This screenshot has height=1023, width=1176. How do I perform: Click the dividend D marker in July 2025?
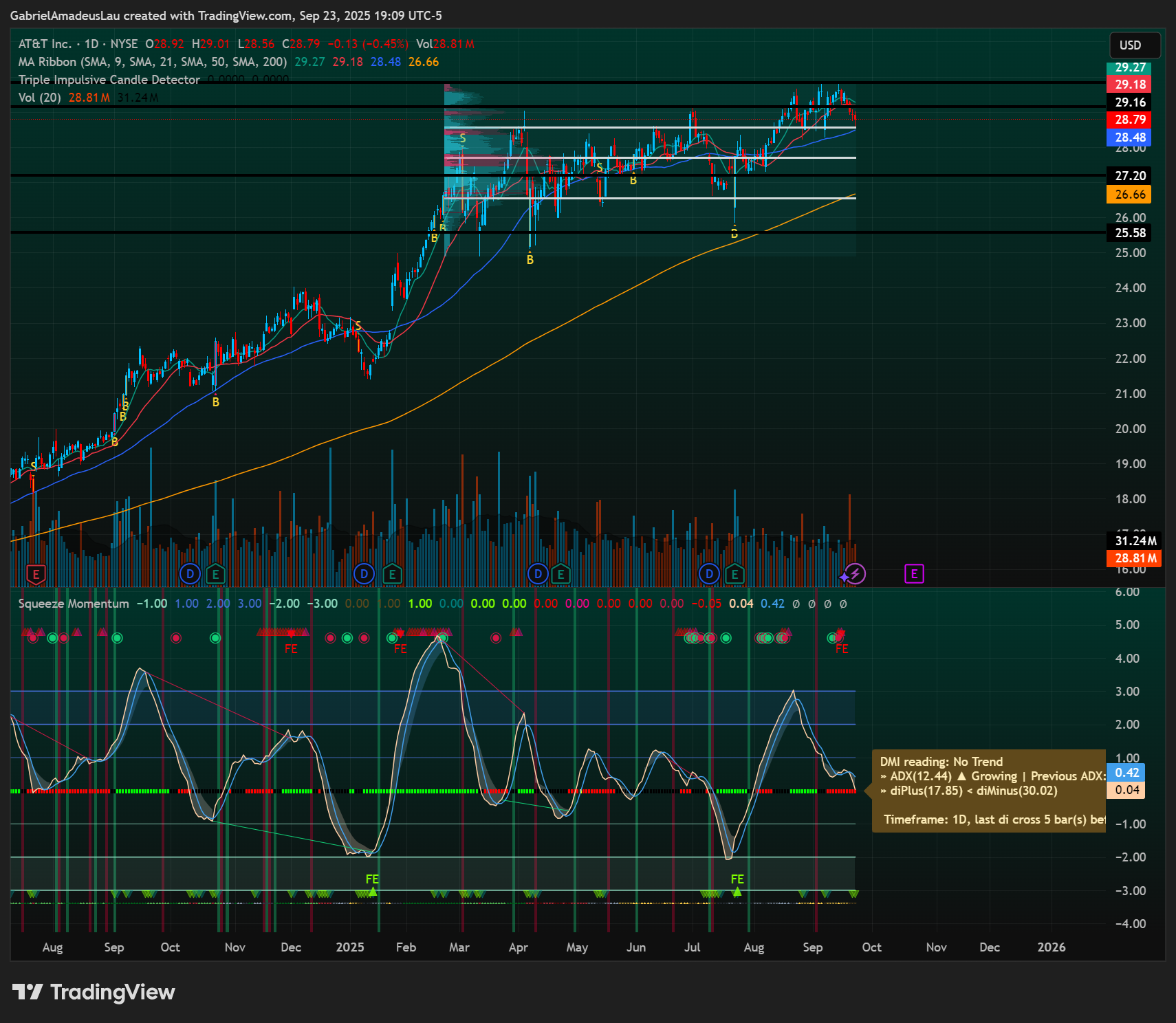coord(709,573)
